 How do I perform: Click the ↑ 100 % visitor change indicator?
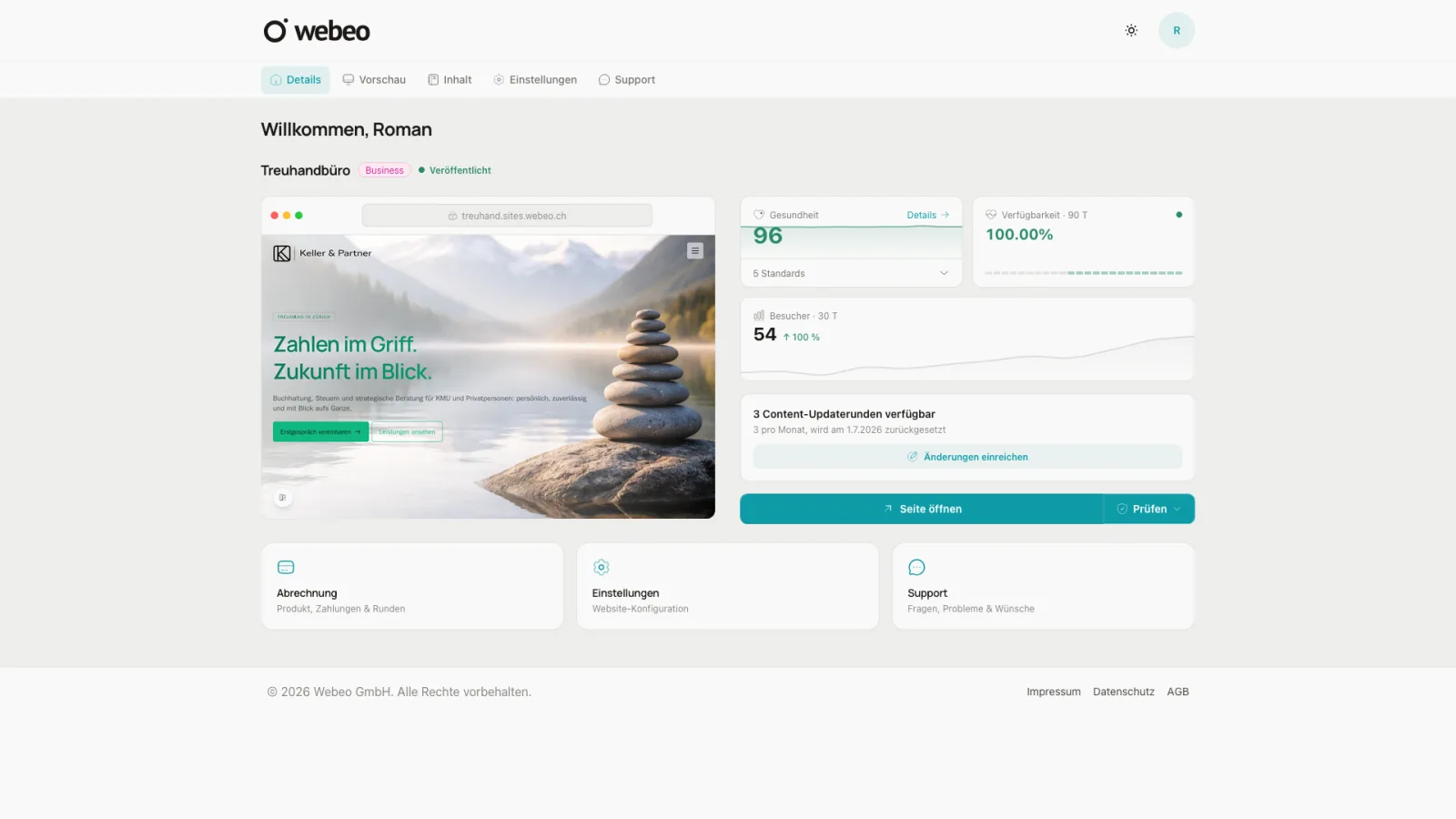pos(802,337)
